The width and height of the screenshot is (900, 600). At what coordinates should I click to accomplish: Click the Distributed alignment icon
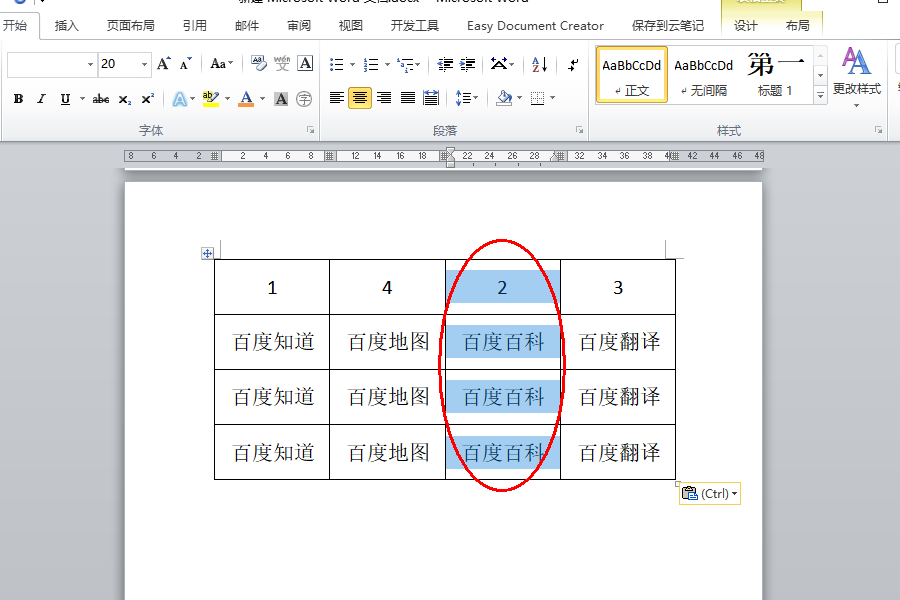point(430,98)
